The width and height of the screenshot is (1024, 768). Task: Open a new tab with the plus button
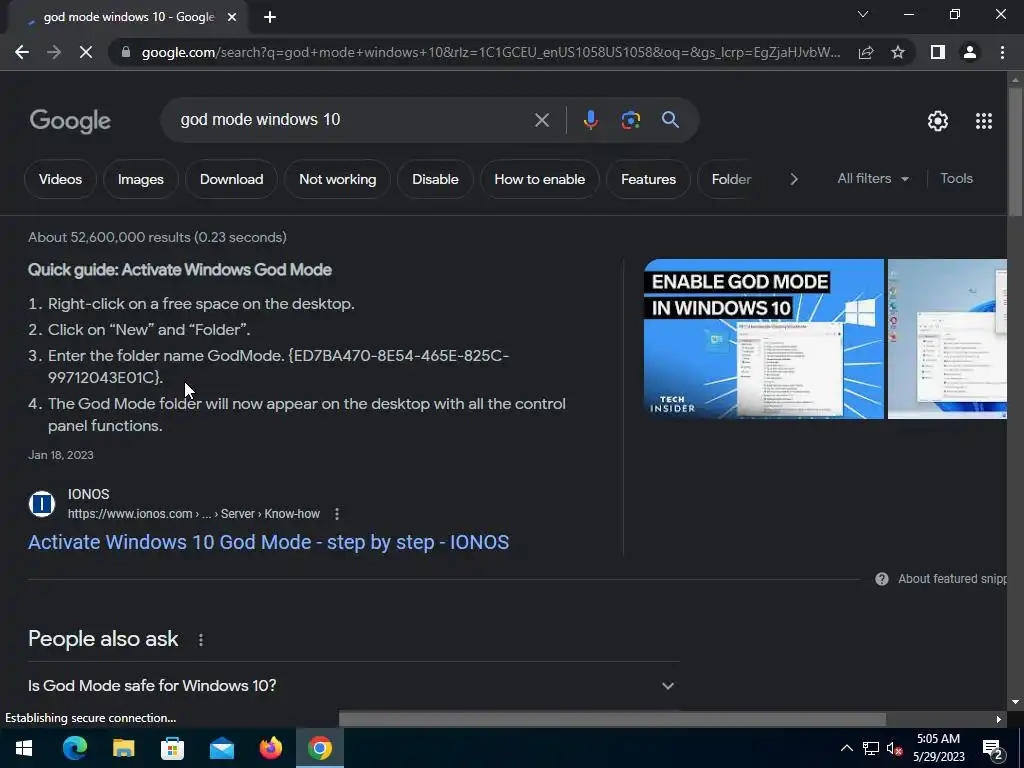click(270, 17)
